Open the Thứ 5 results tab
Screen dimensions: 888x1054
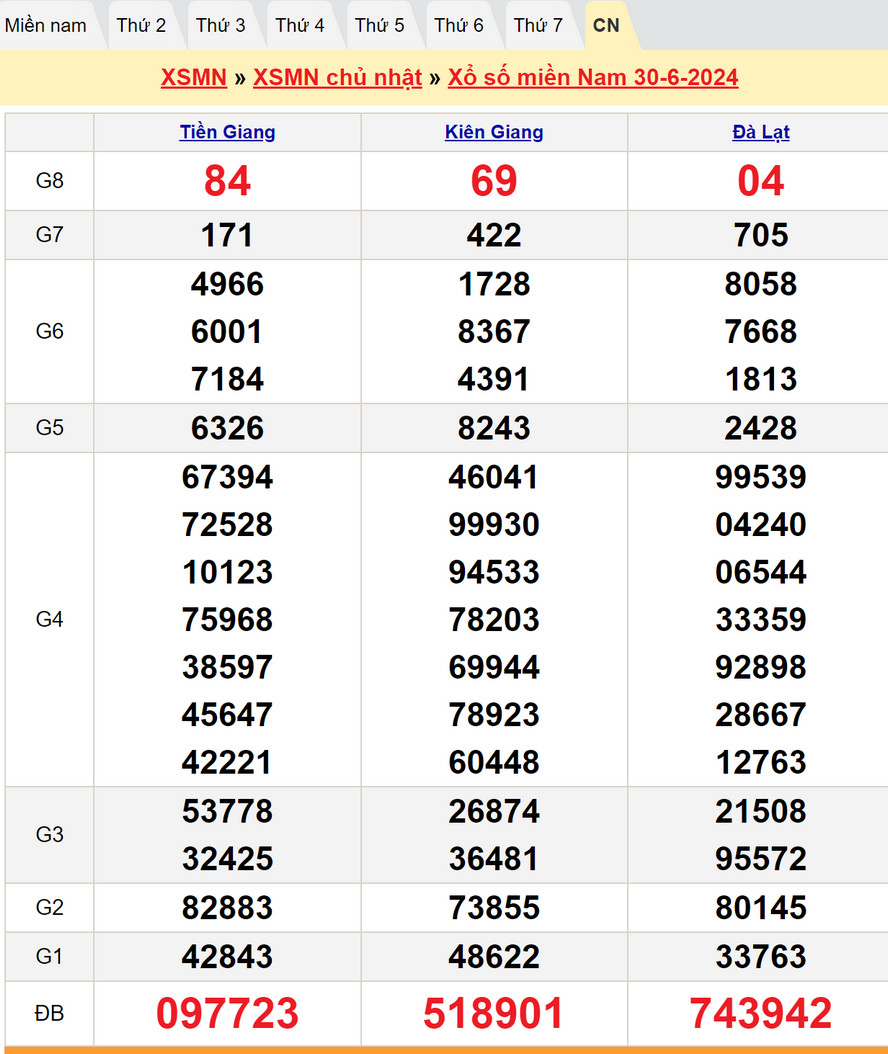point(380,25)
